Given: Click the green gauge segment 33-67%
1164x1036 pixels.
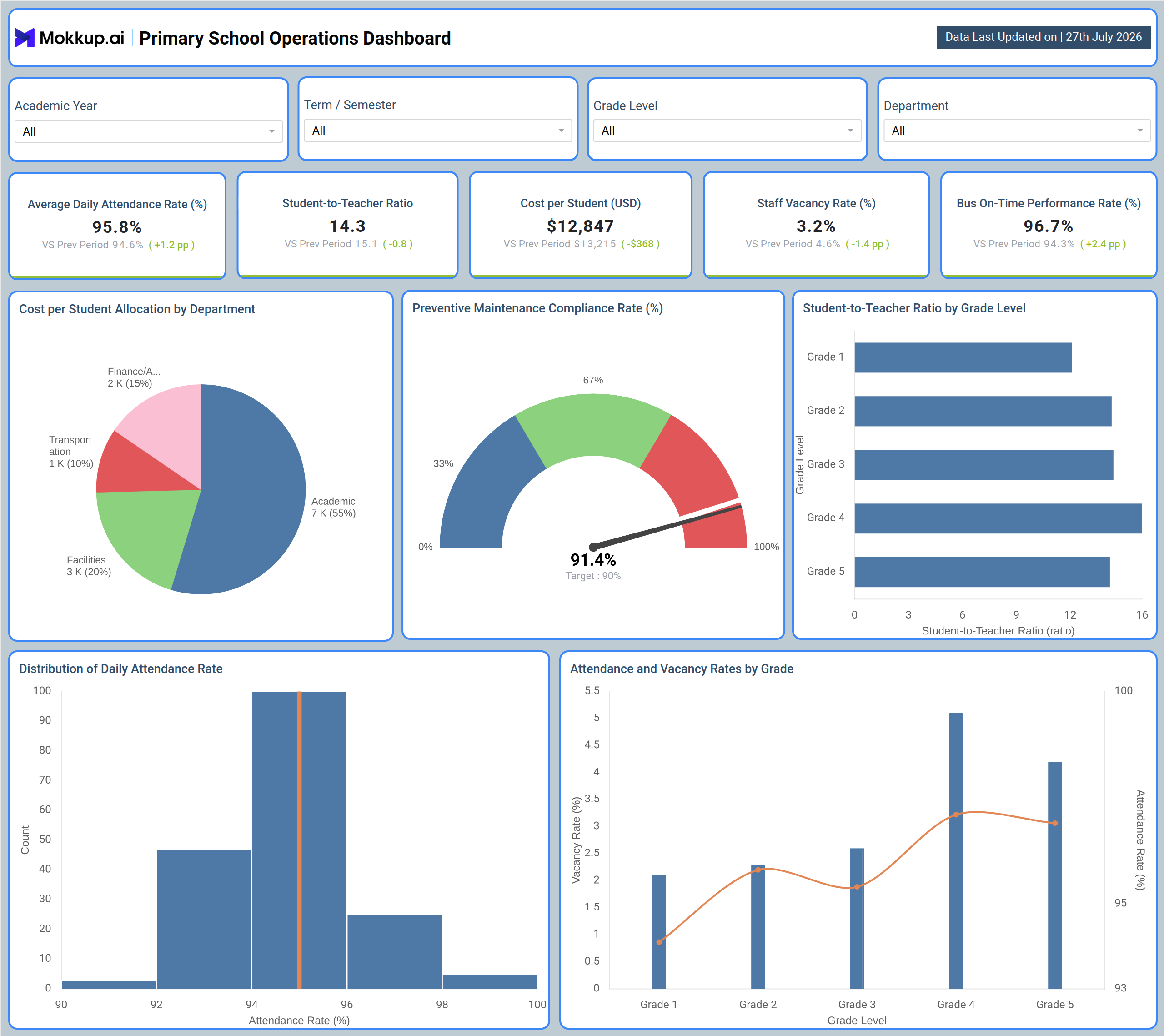Looking at the screenshot, I should 593,424.
